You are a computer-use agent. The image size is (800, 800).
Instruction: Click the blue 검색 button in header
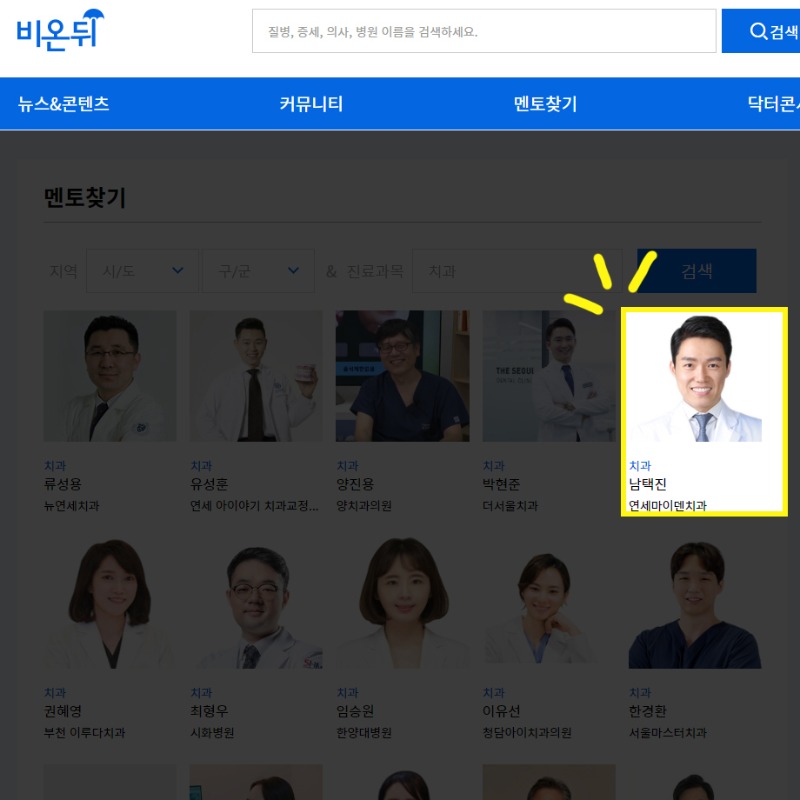coord(761,31)
